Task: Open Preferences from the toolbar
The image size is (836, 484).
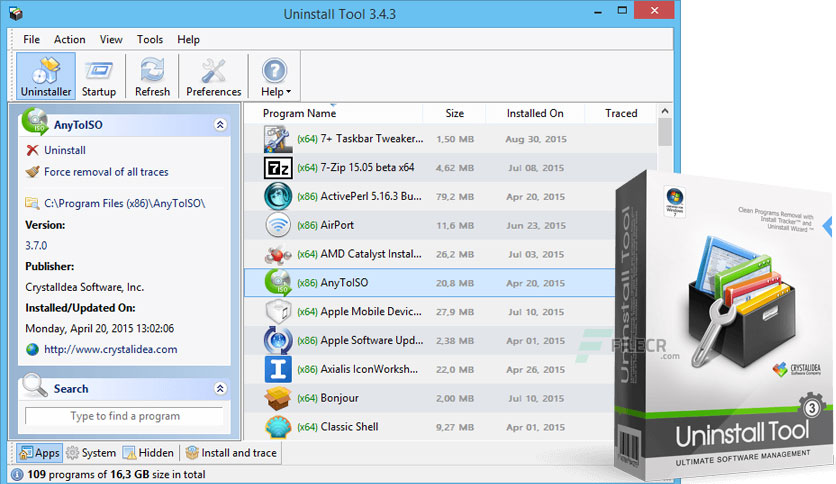Action: [x=213, y=76]
